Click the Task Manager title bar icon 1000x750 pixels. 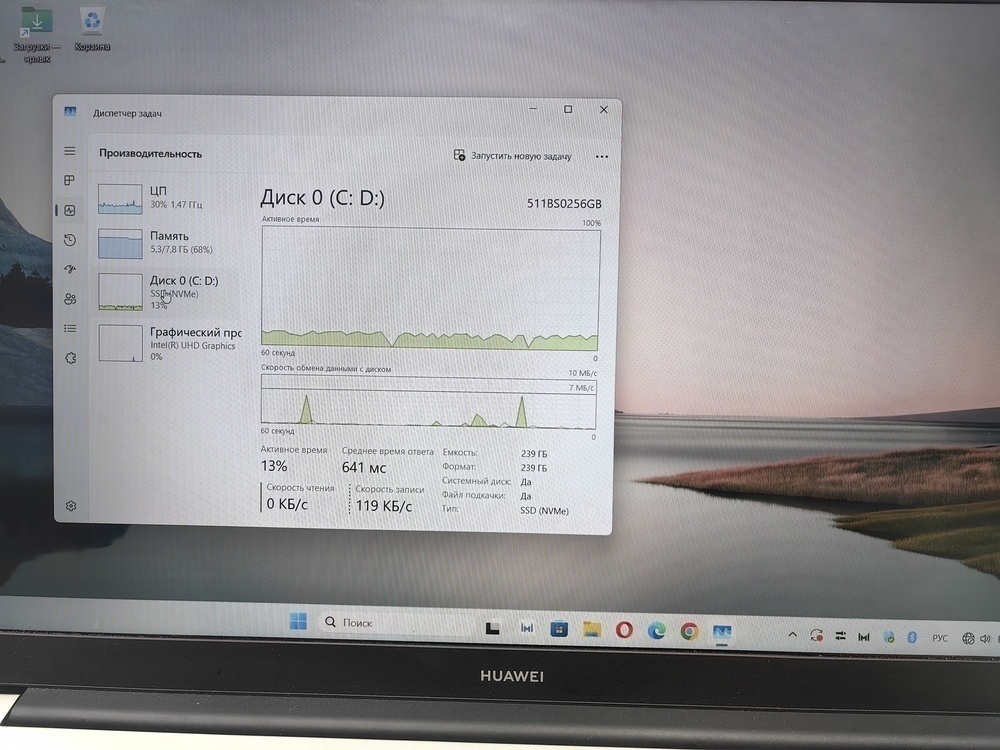[x=70, y=112]
